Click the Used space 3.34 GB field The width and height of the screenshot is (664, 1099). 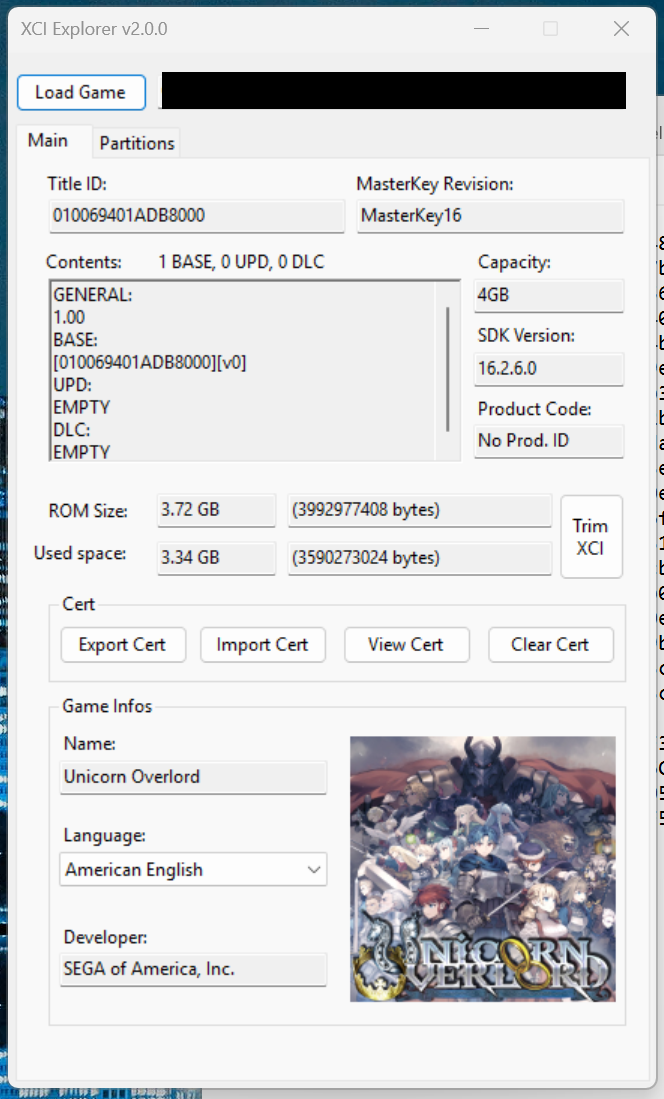[216, 558]
